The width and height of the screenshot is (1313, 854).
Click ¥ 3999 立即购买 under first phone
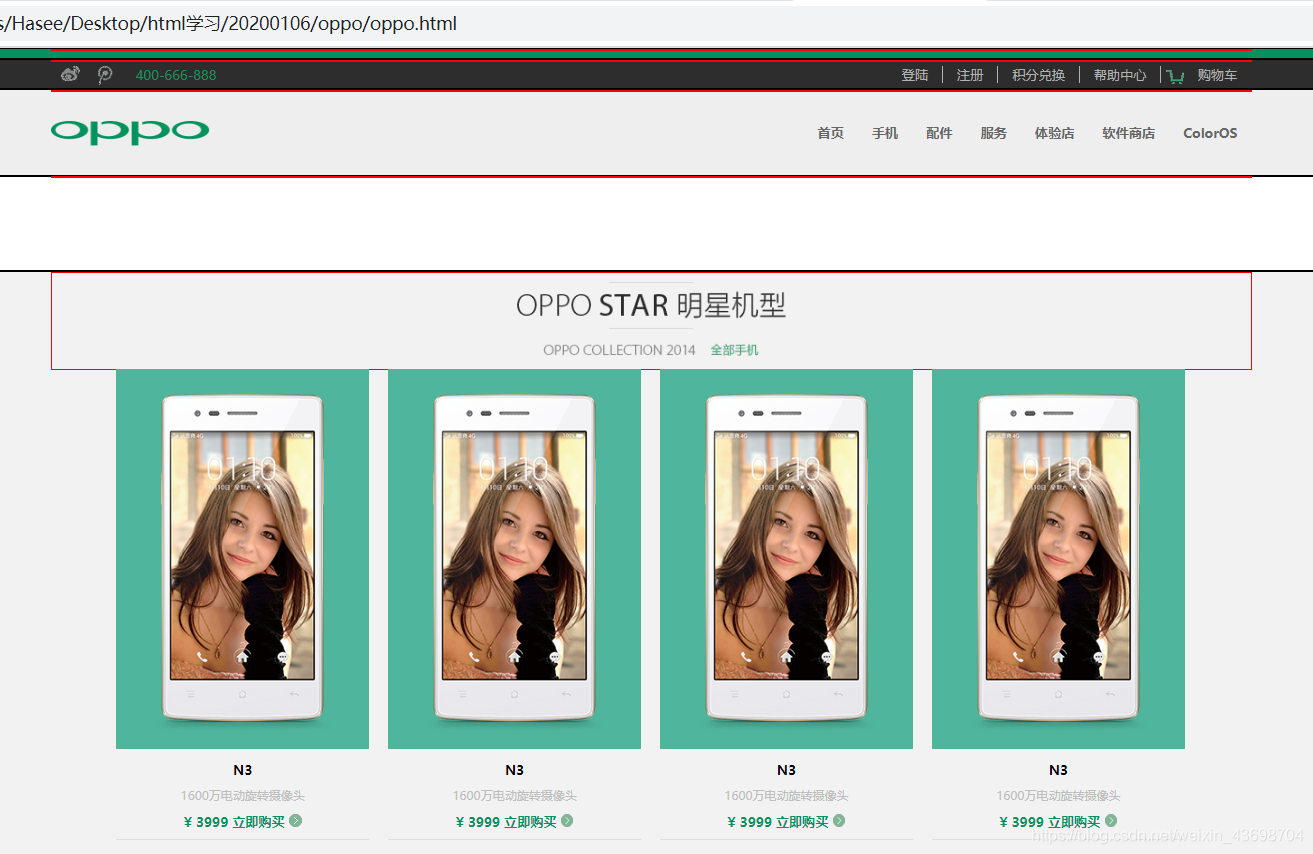[x=234, y=822]
